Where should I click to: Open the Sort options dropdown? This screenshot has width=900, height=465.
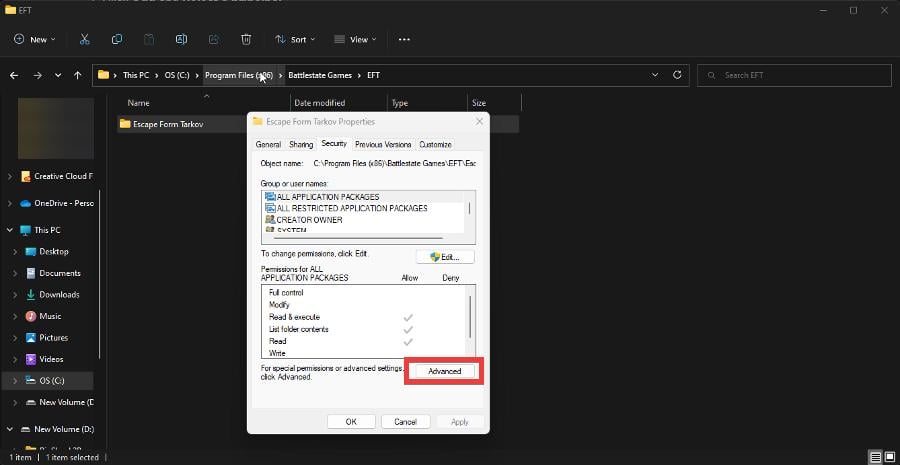point(295,40)
